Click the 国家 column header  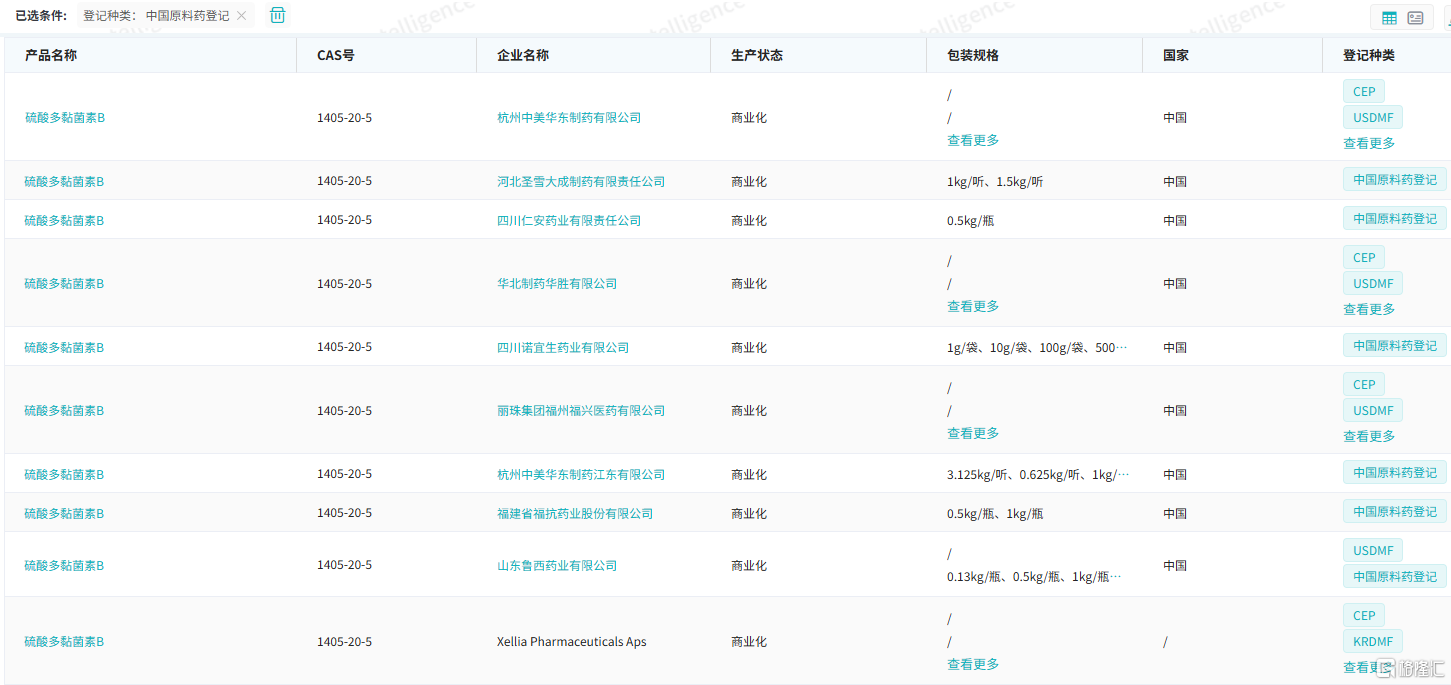coord(1176,55)
